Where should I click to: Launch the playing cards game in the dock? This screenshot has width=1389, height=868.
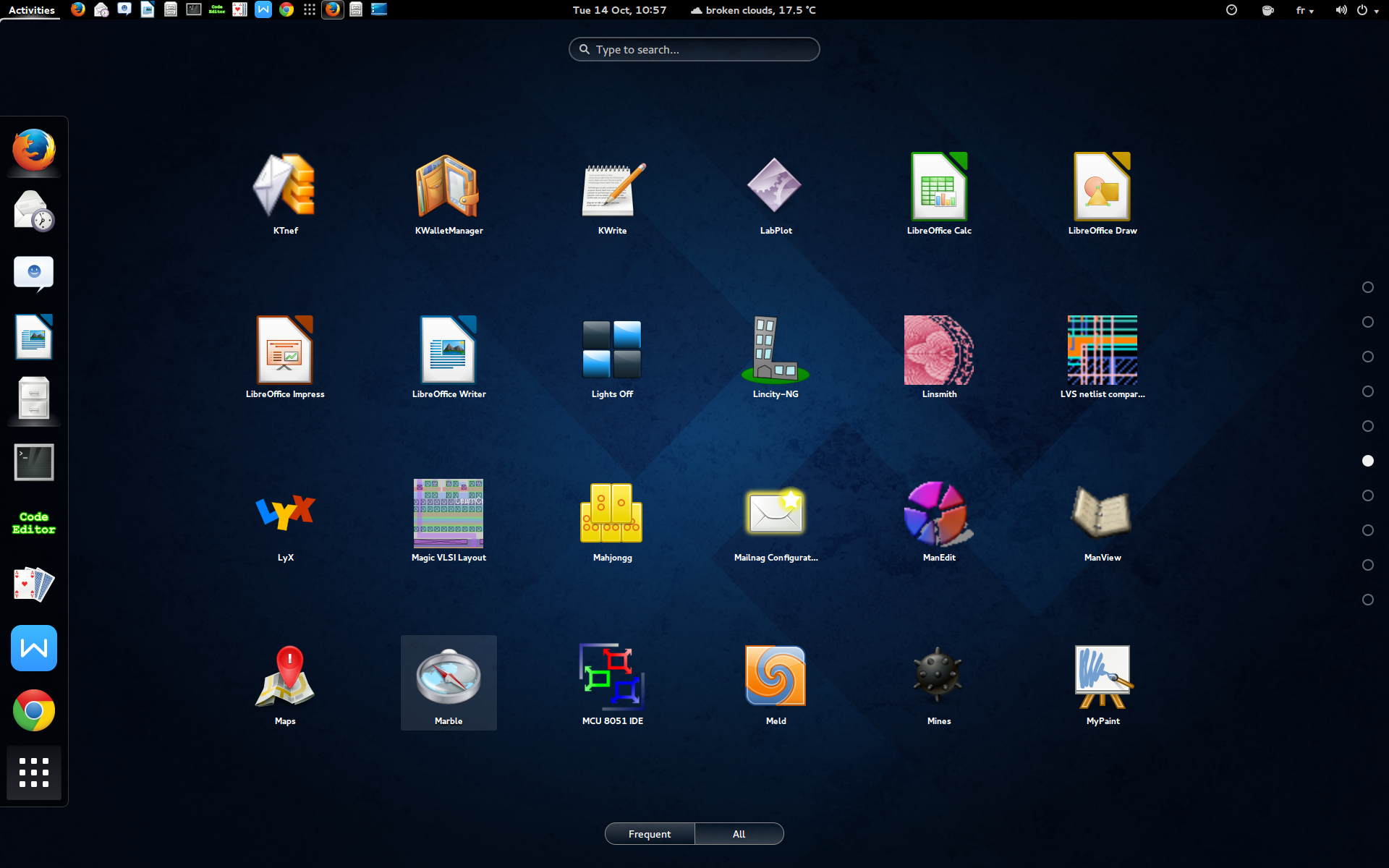pos(34,585)
